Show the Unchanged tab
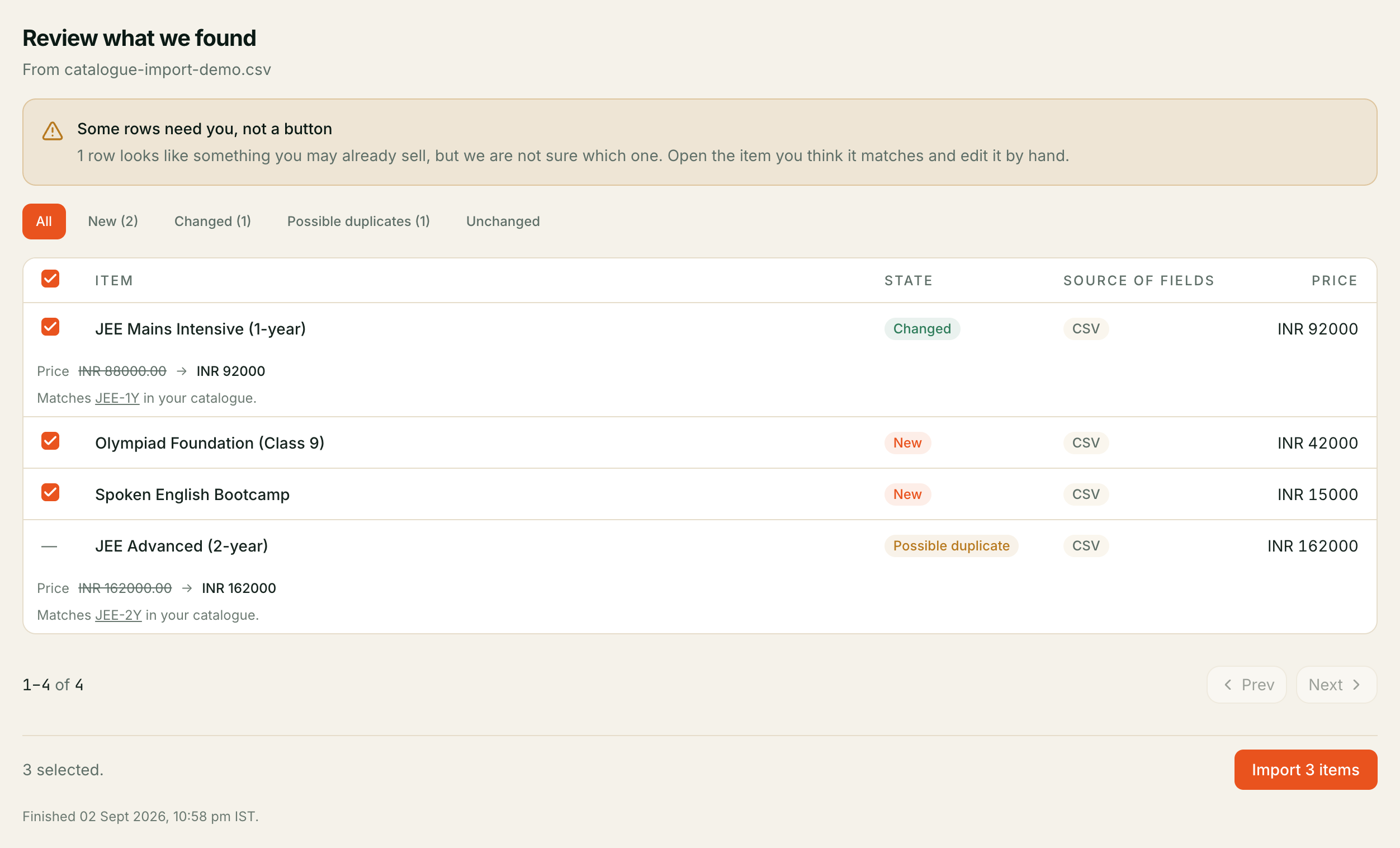Screen dimensions: 1400x848 (x=503, y=221)
